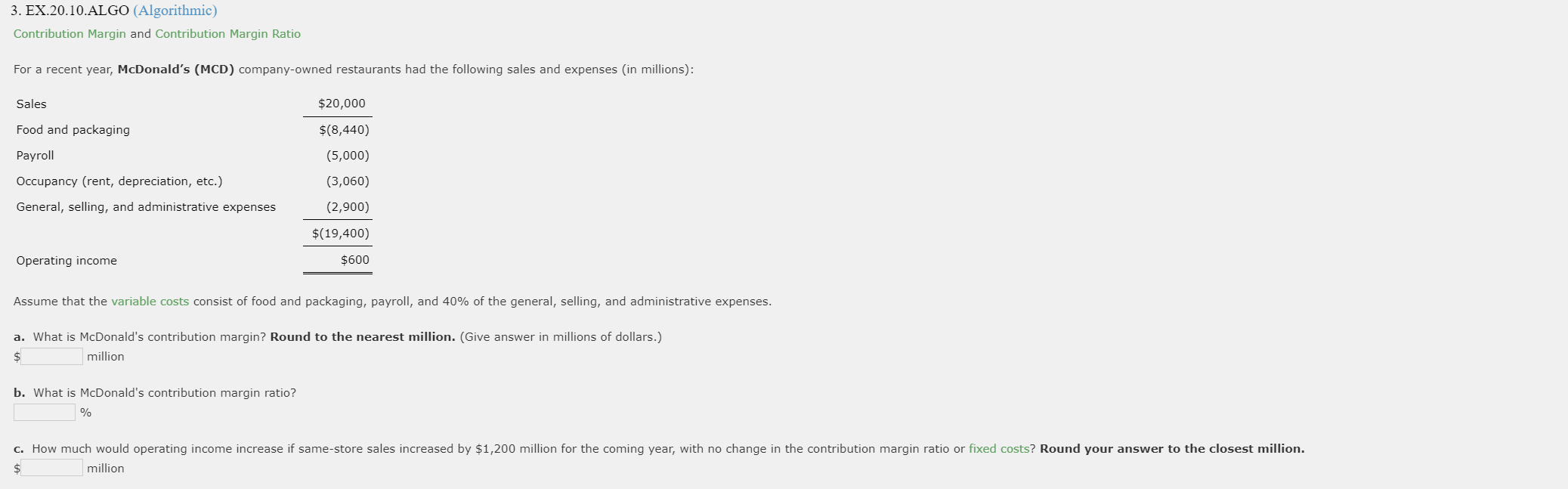Open the "variable costs" definition link
The height and width of the screenshot is (489, 1568).
click(x=149, y=301)
